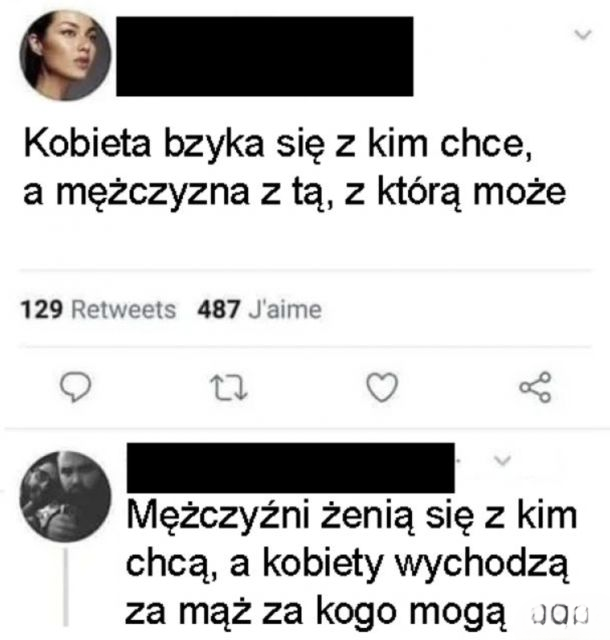Open the reply author's blacked-out name

click(291, 468)
